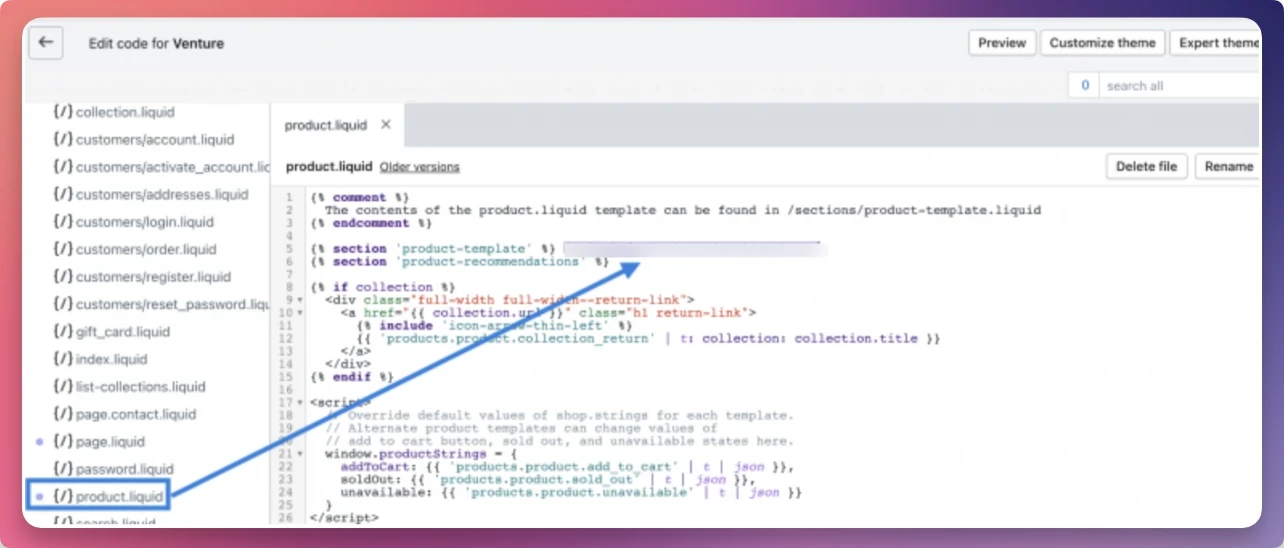Collapse code fold arrow at line 21
The width and height of the screenshot is (1284, 548).
pos(300,454)
